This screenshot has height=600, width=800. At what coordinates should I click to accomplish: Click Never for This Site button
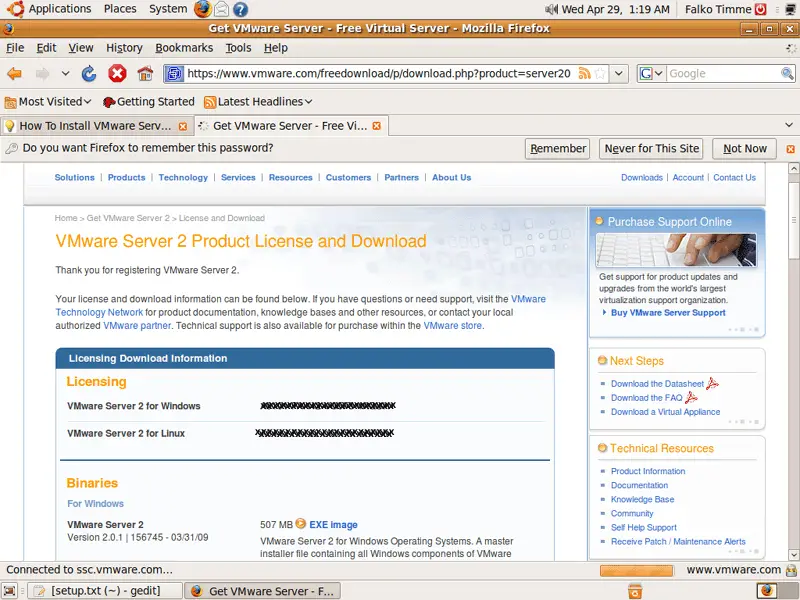click(x=651, y=148)
